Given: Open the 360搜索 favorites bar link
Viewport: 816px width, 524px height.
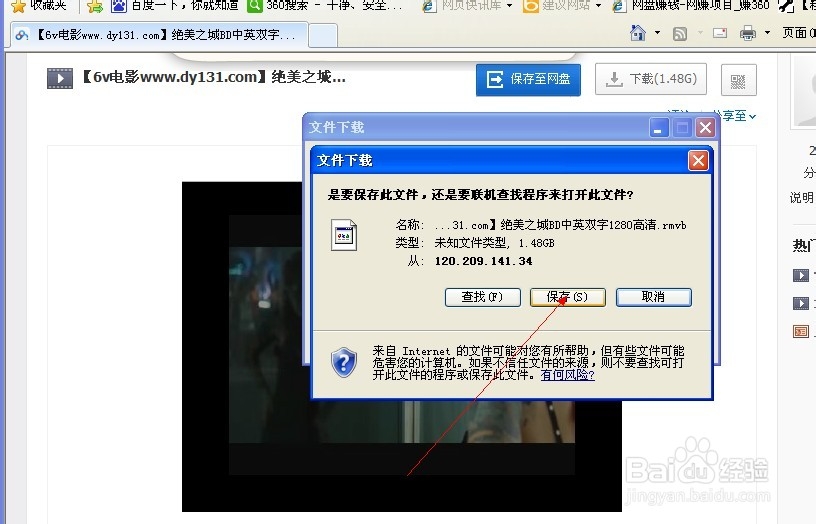Looking at the screenshot, I should (325, 5).
